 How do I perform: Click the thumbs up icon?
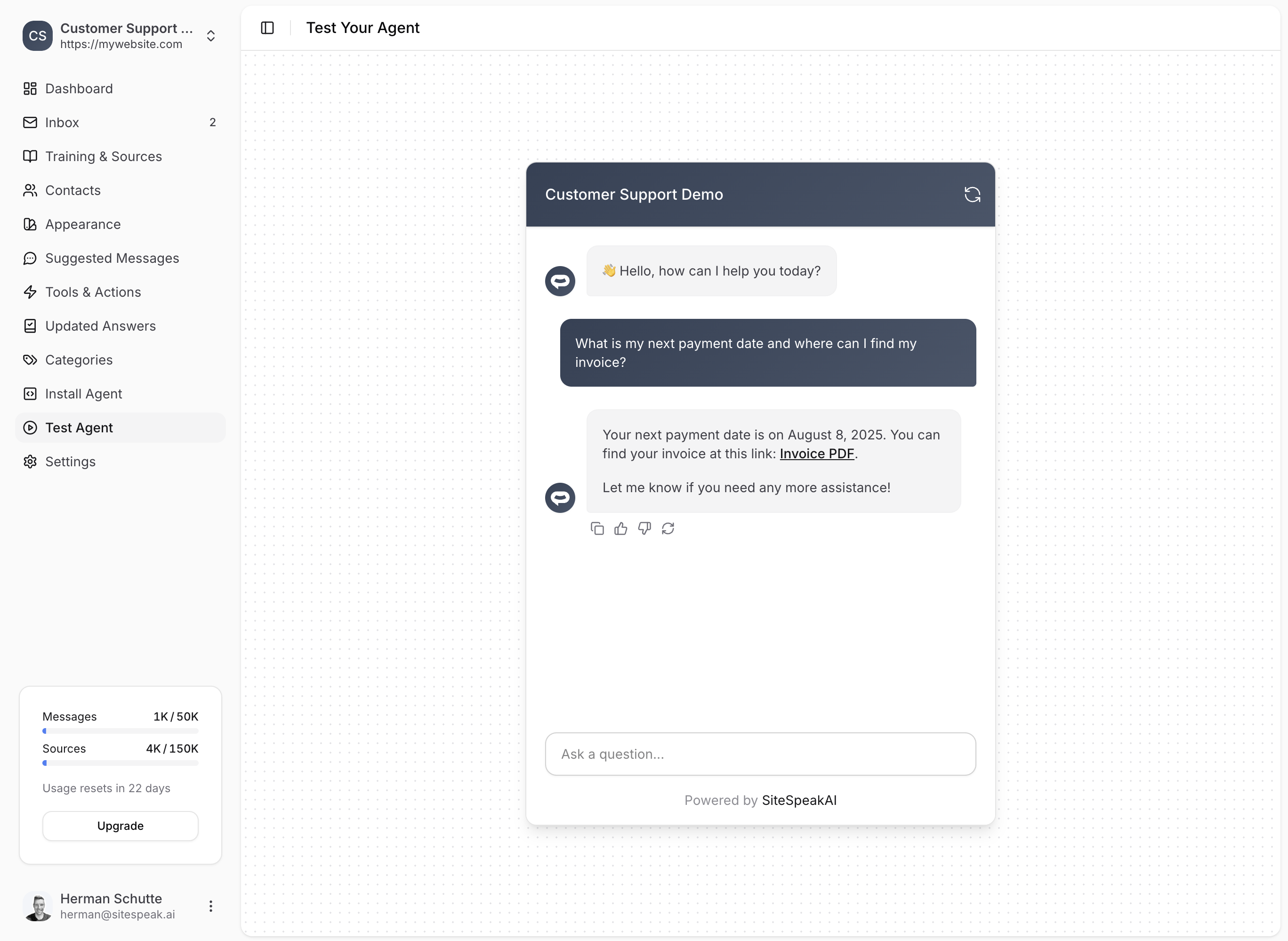click(x=620, y=528)
